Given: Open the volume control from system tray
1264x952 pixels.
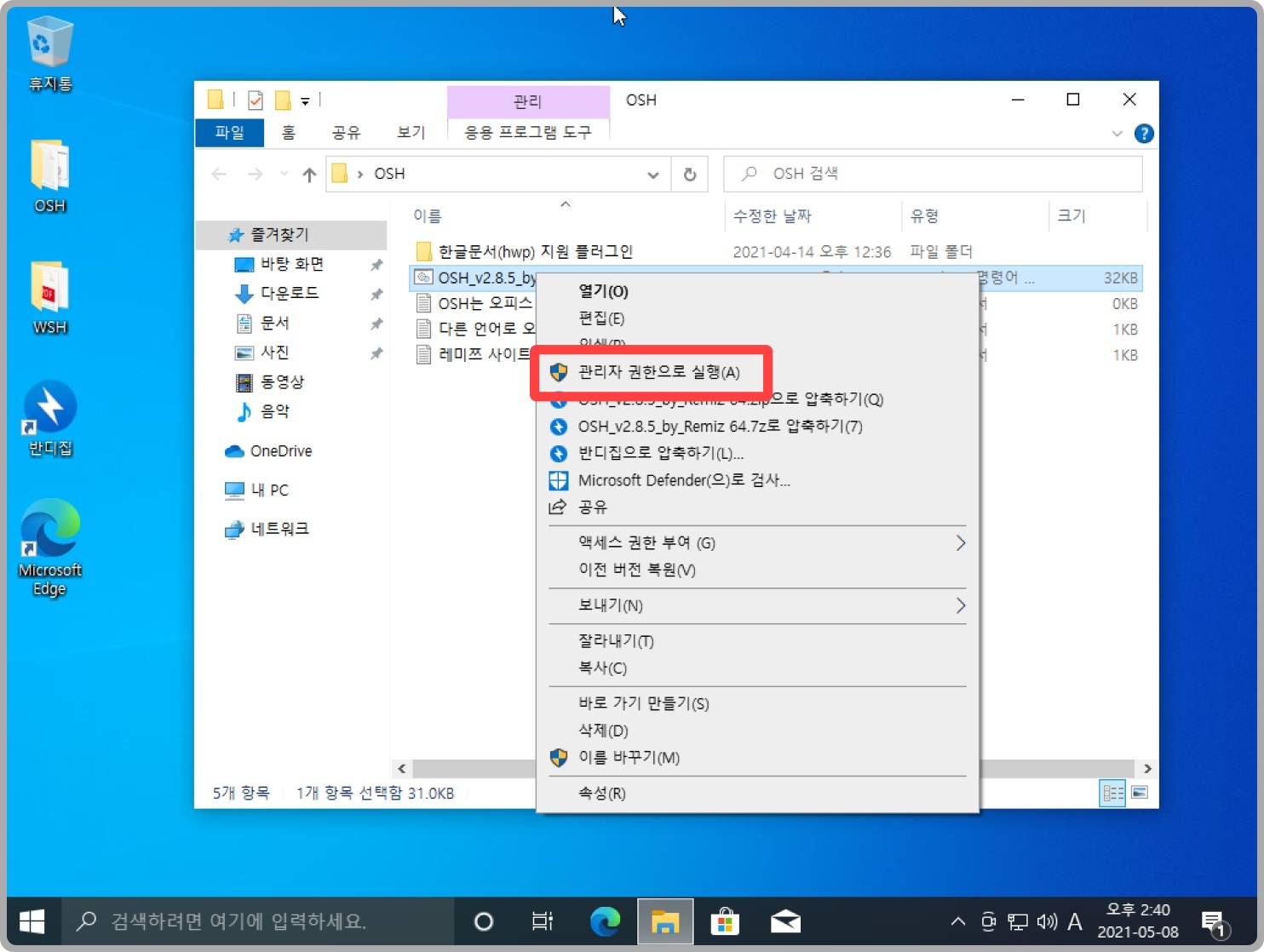Looking at the screenshot, I should pyautogui.click(x=1045, y=921).
